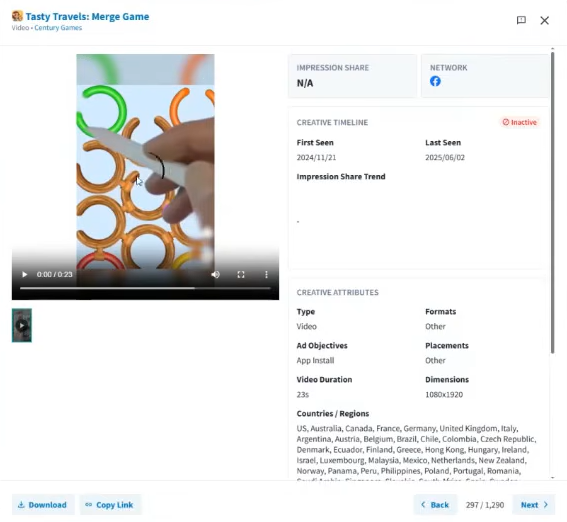
Task: Click the details panel scrollbar
Action: pos(552,202)
